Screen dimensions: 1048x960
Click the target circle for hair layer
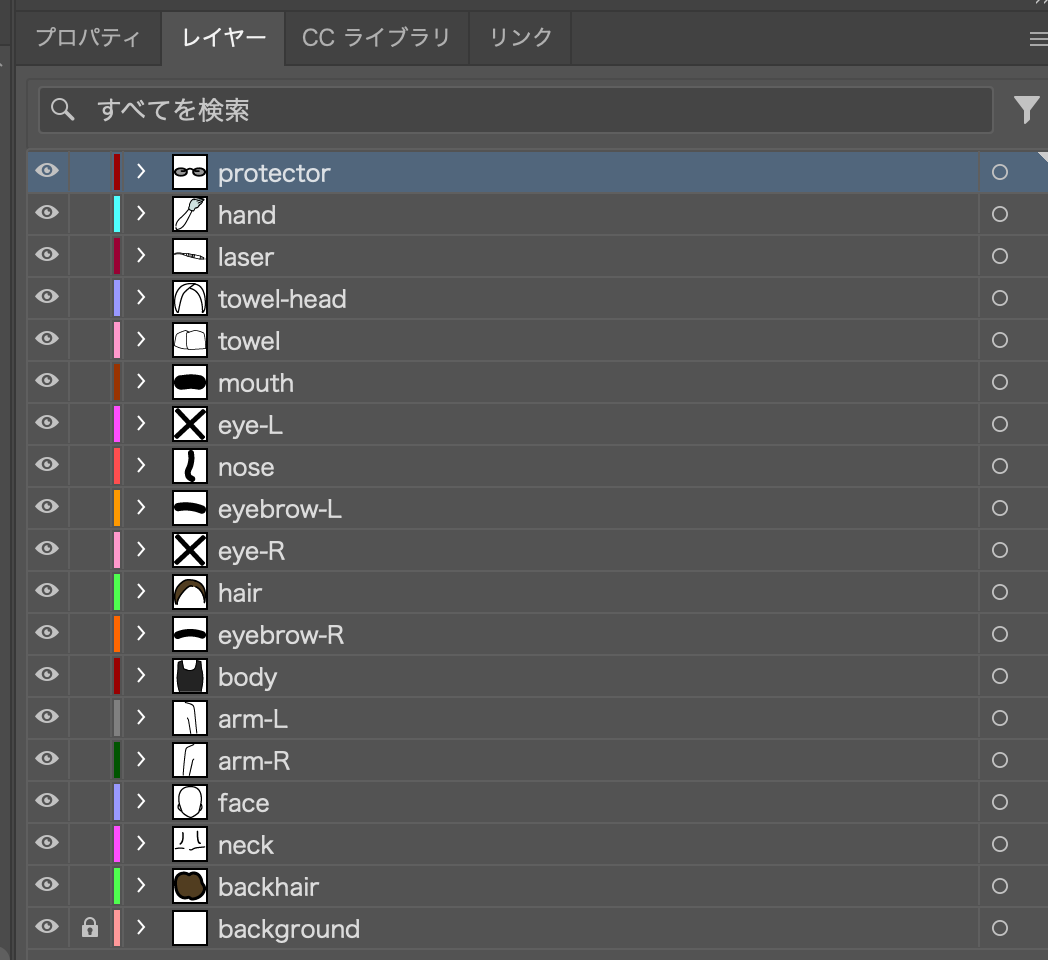(999, 592)
